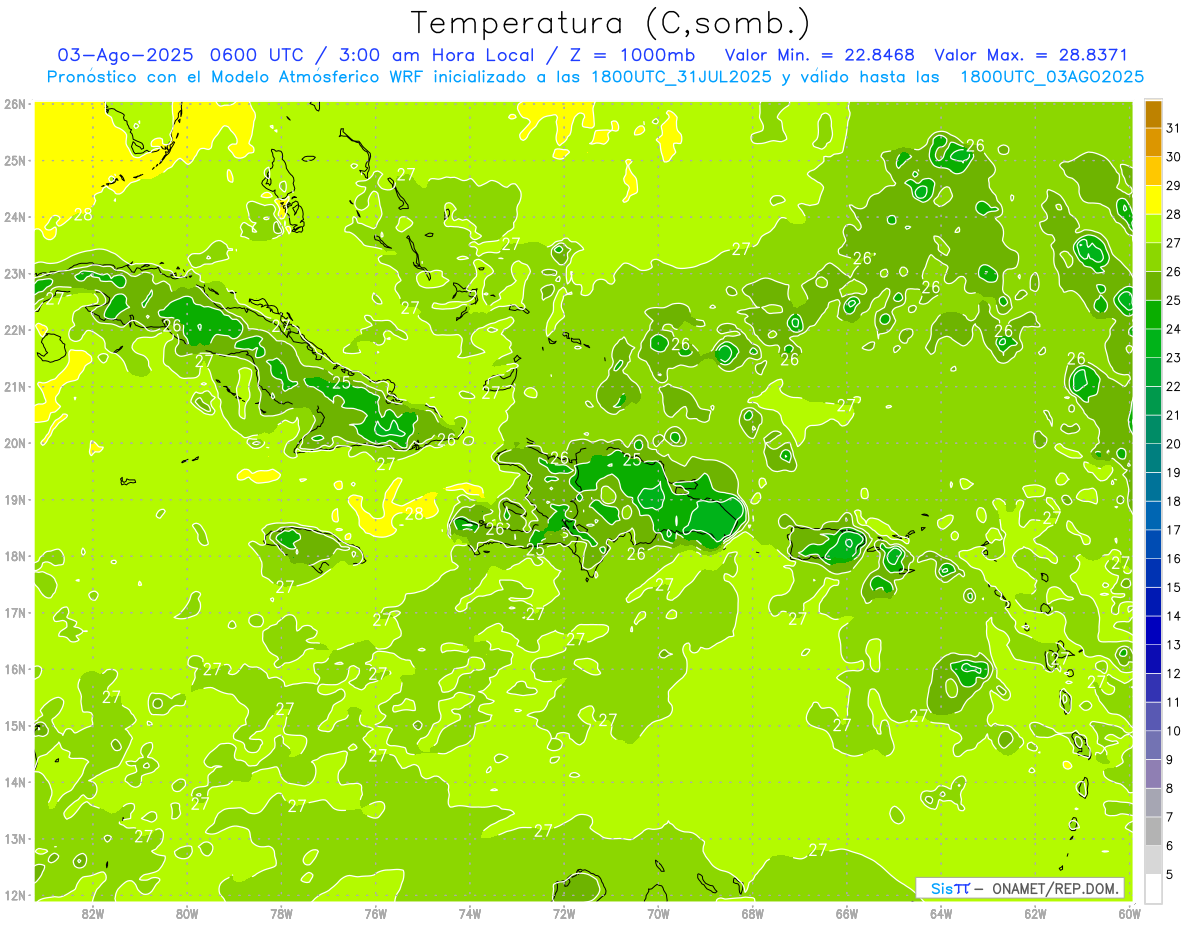Click the 70W longitude label

658,913
